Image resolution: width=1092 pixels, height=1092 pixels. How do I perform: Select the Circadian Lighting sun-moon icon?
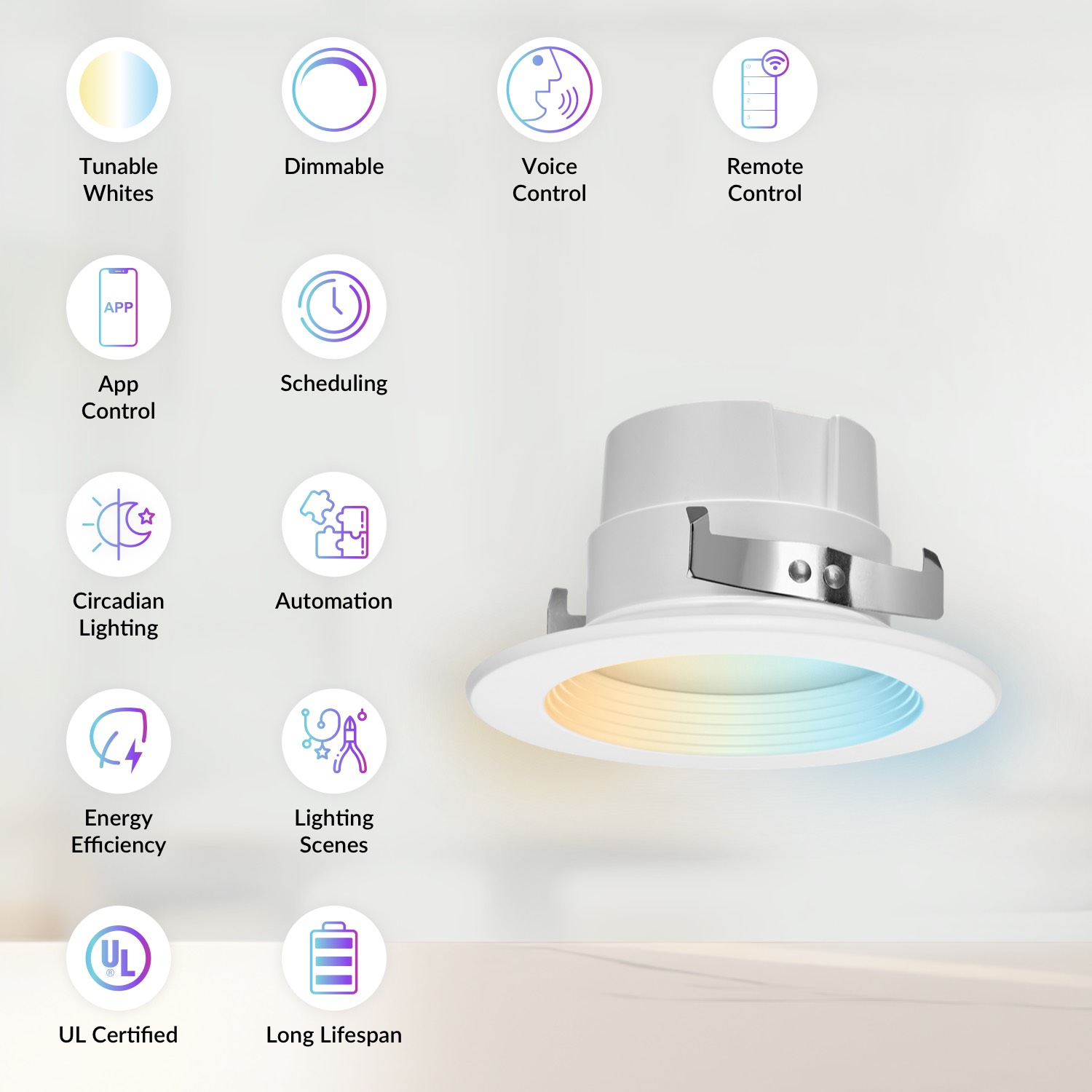[x=119, y=524]
